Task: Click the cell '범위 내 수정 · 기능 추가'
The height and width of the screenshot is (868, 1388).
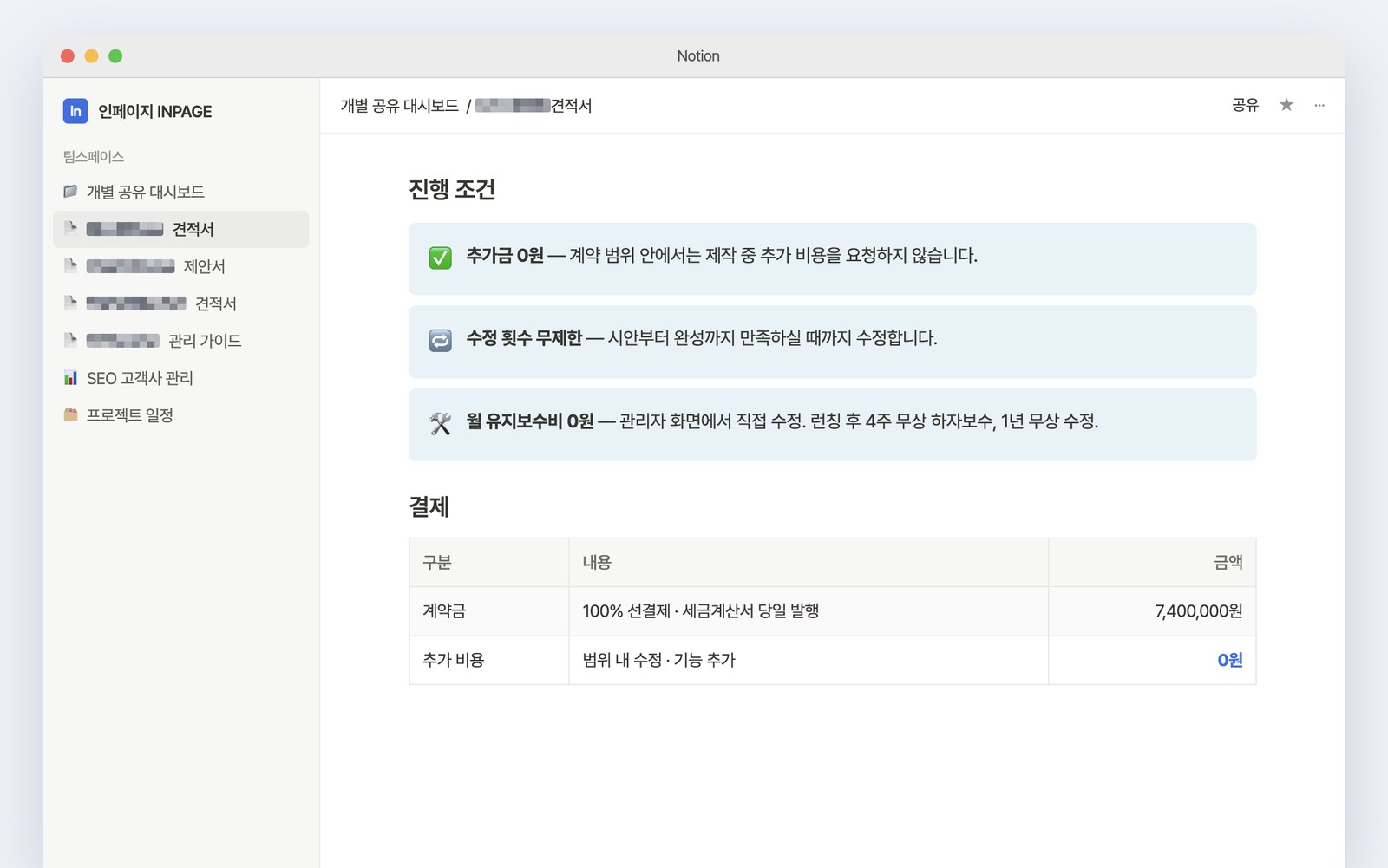Action: pyautogui.click(x=809, y=660)
